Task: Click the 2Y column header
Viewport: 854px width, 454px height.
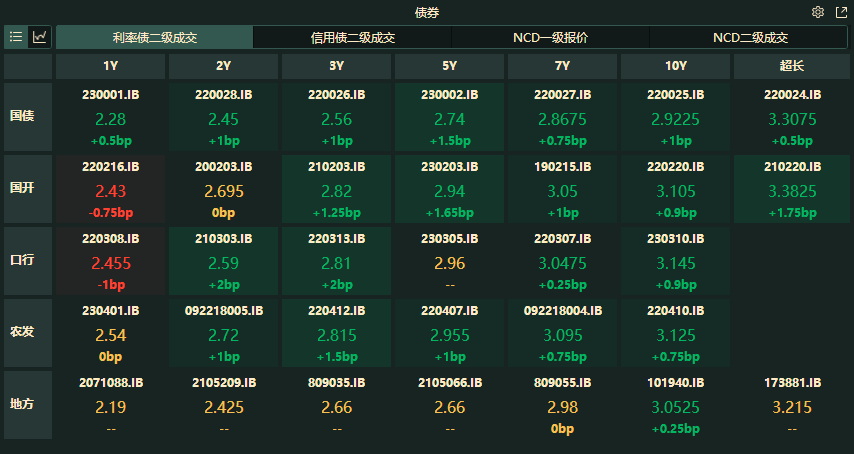Action: [x=223, y=66]
